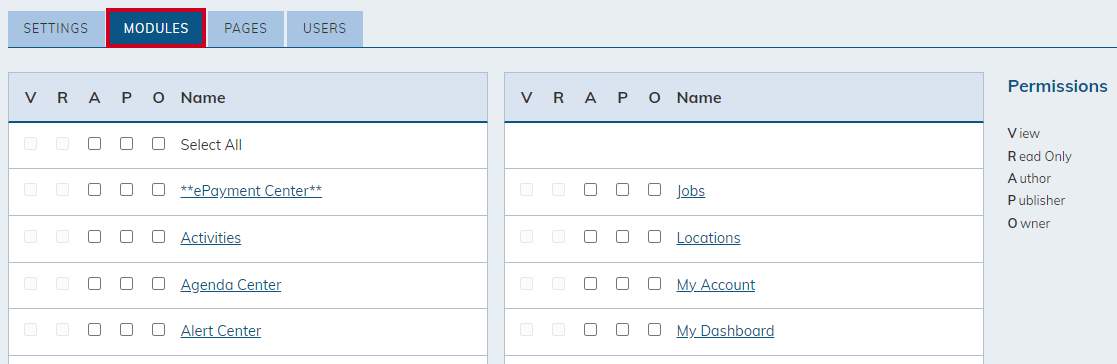Image resolution: width=1117 pixels, height=364 pixels.
Task: Check Author box in Select All row
Action: point(94,144)
